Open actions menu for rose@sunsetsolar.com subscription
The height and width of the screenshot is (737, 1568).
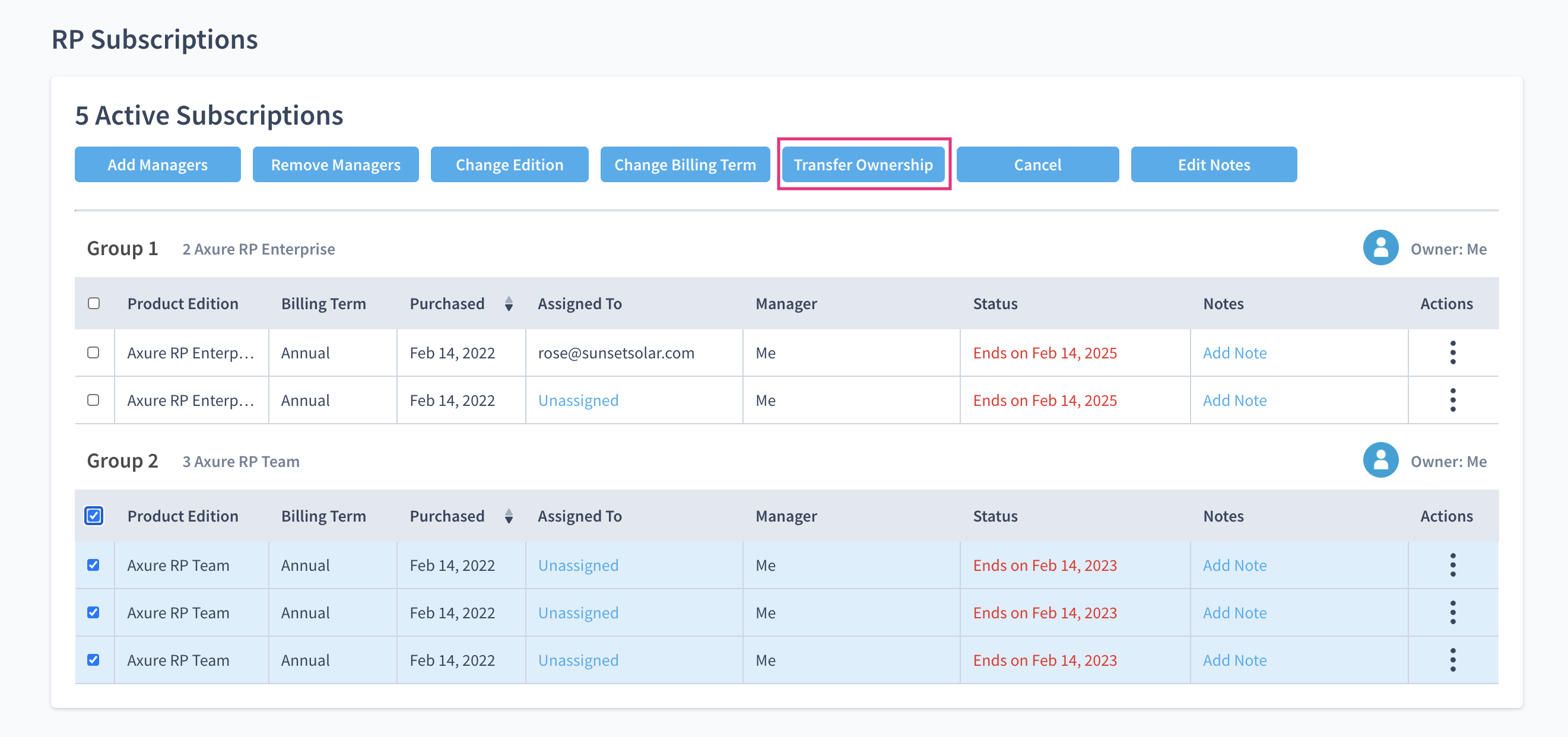pyautogui.click(x=1452, y=352)
